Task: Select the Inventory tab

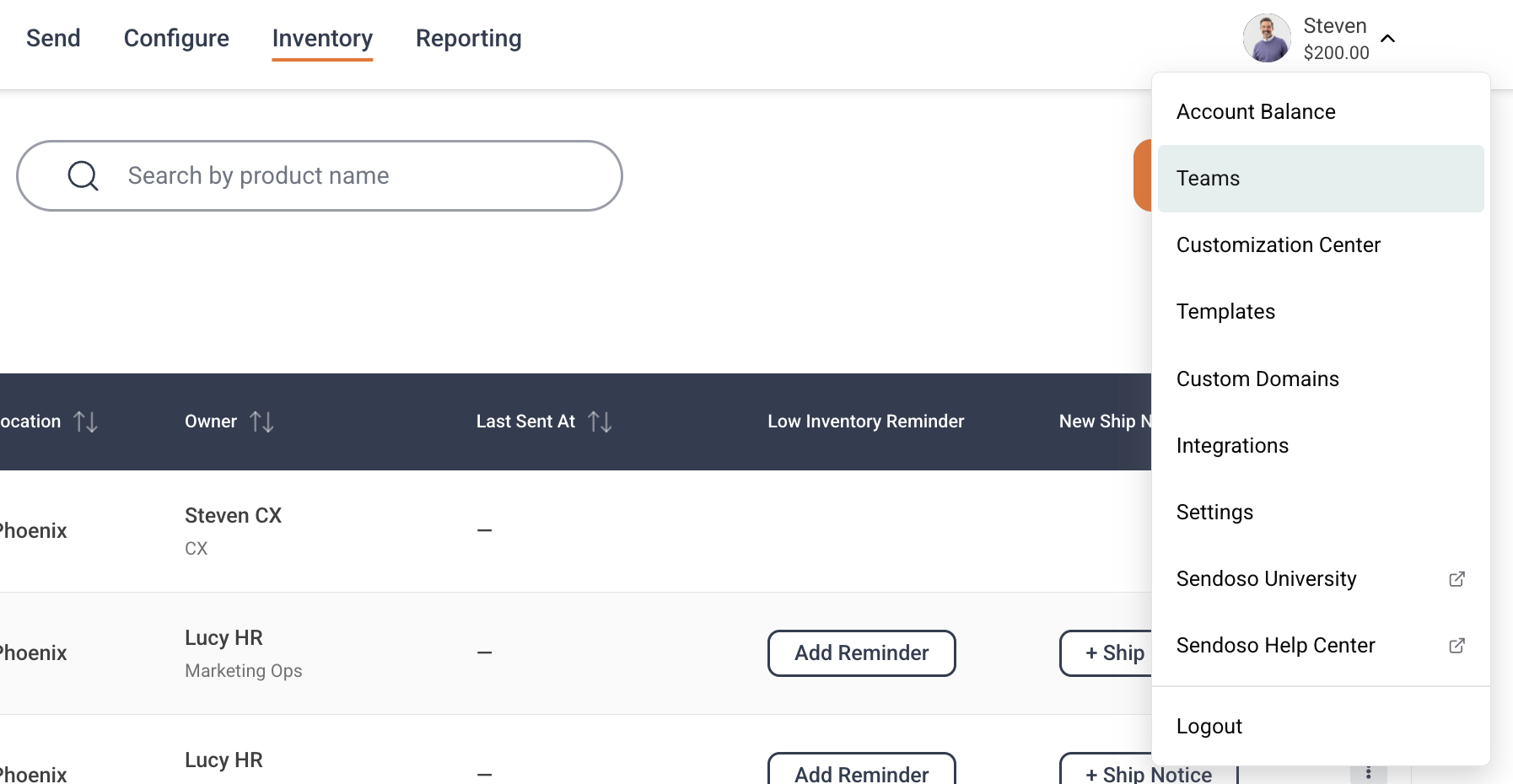Action: (x=322, y=38)
